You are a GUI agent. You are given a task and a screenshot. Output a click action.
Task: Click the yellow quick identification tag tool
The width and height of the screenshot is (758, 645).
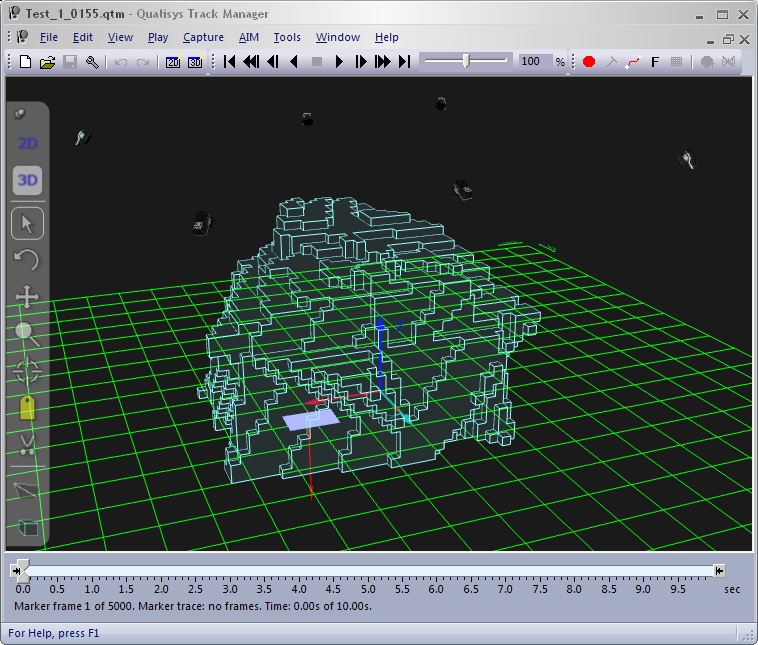(x=27, y=407)
